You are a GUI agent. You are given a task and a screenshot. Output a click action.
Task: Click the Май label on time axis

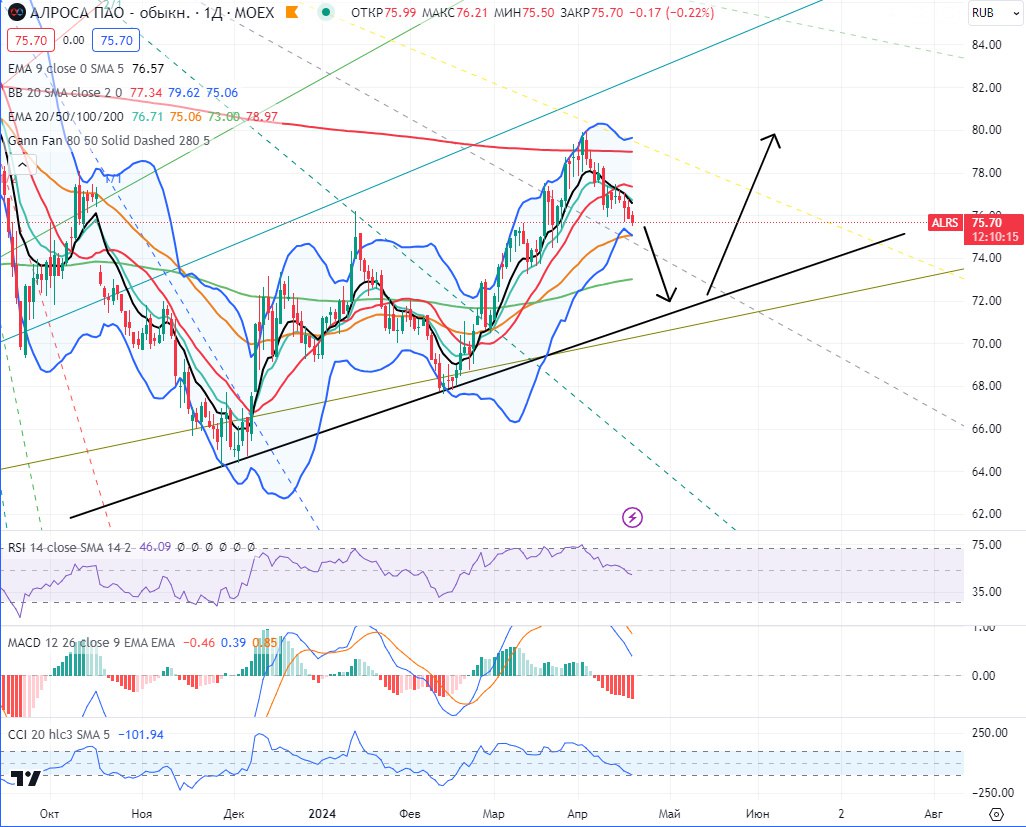(x=669, y=814)
